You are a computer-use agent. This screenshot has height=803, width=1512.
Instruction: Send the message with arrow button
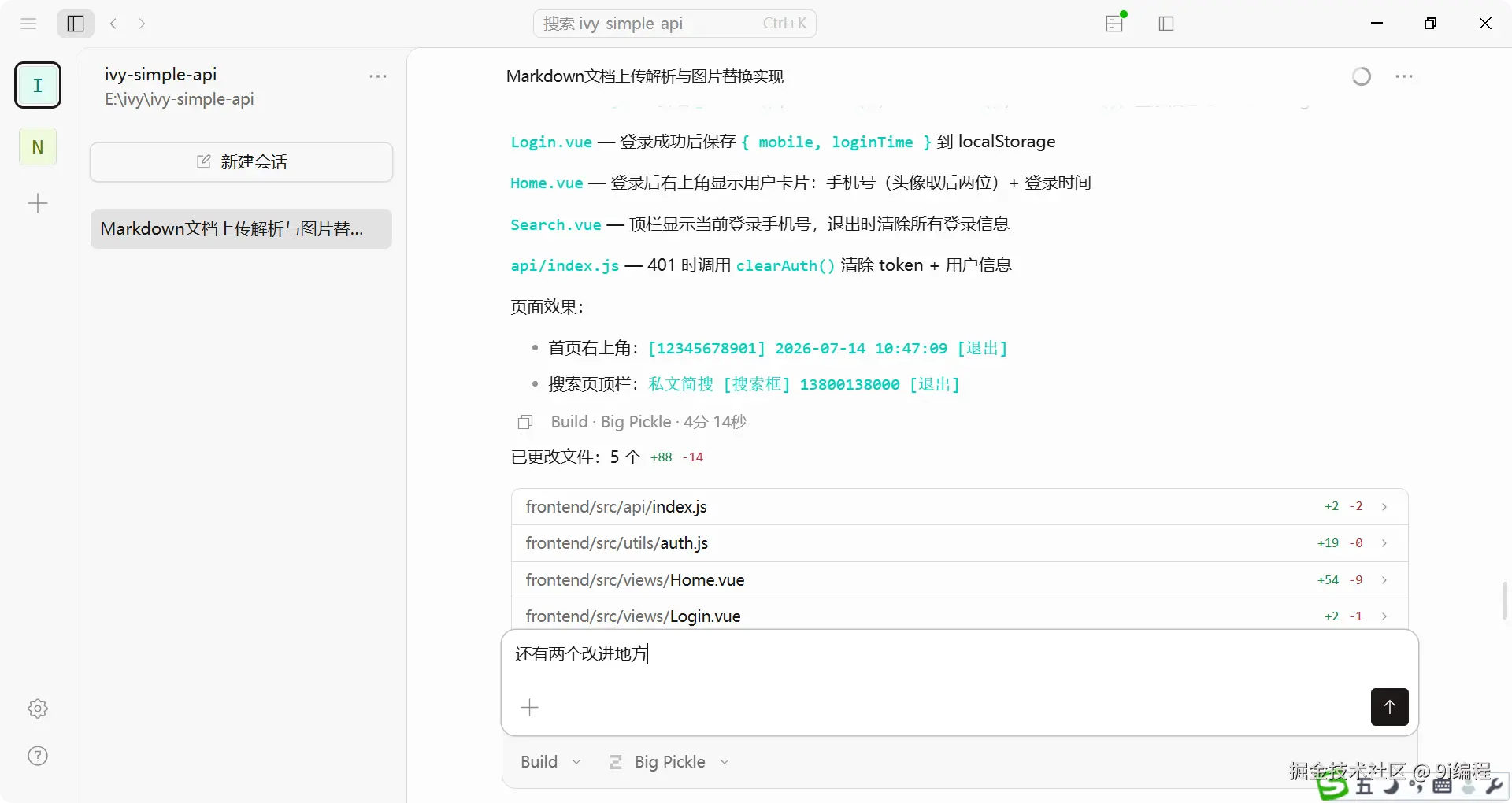point(1389,707)
